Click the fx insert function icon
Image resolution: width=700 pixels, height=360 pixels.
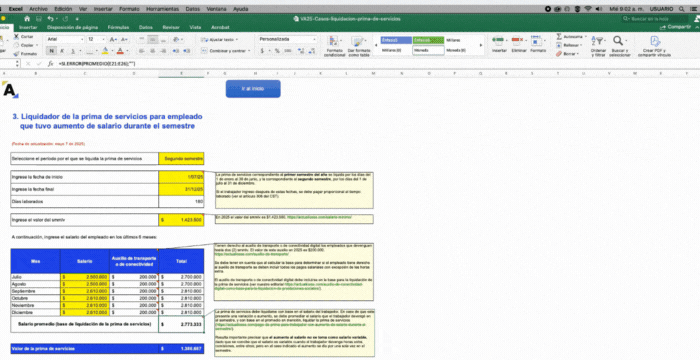point(50,64)
